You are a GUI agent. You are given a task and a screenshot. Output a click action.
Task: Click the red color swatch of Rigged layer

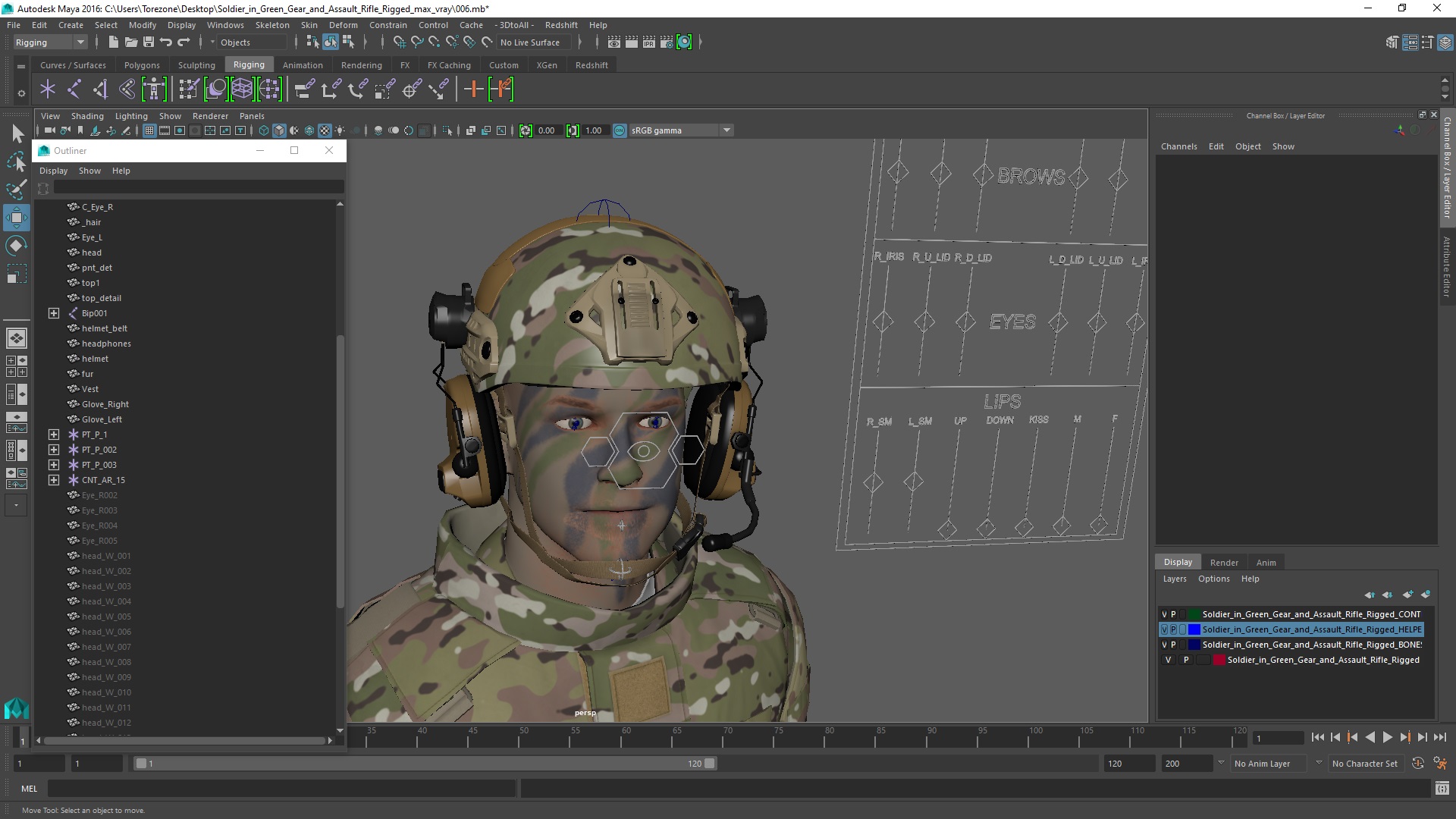tap(1219, 660)
